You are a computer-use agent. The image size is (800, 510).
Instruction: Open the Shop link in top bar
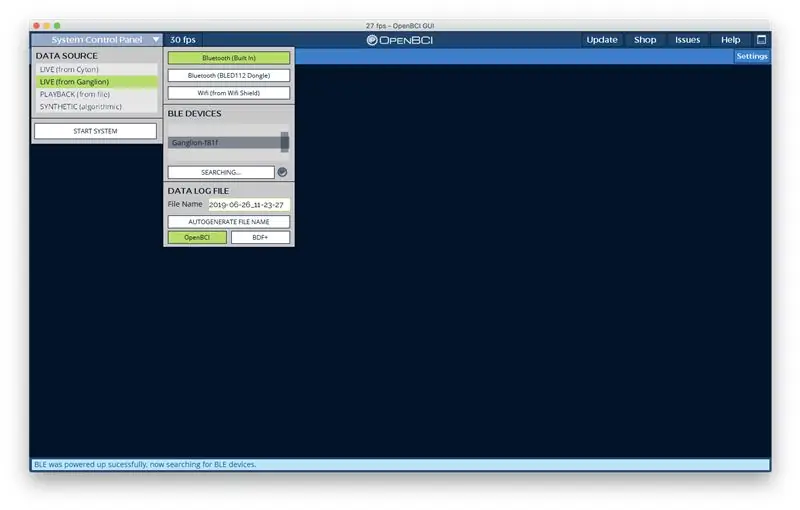click(x=645, y=40)
